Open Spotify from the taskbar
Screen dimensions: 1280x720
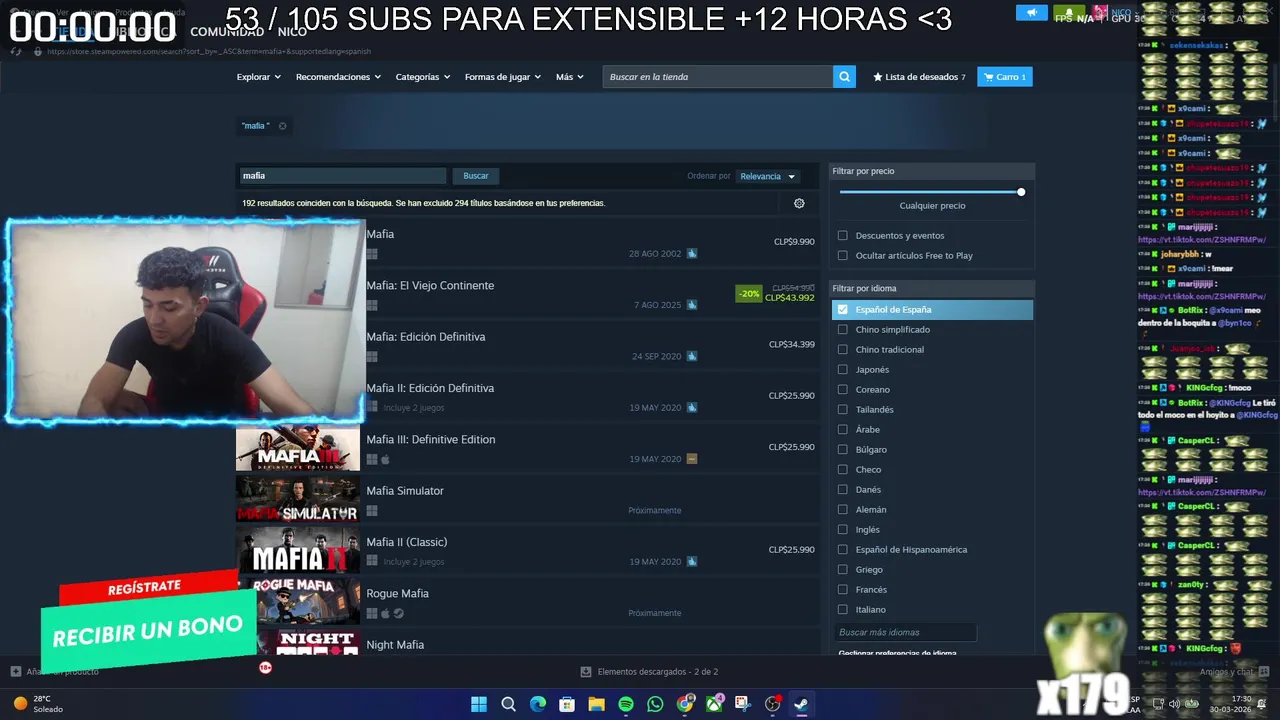[626, 704]
